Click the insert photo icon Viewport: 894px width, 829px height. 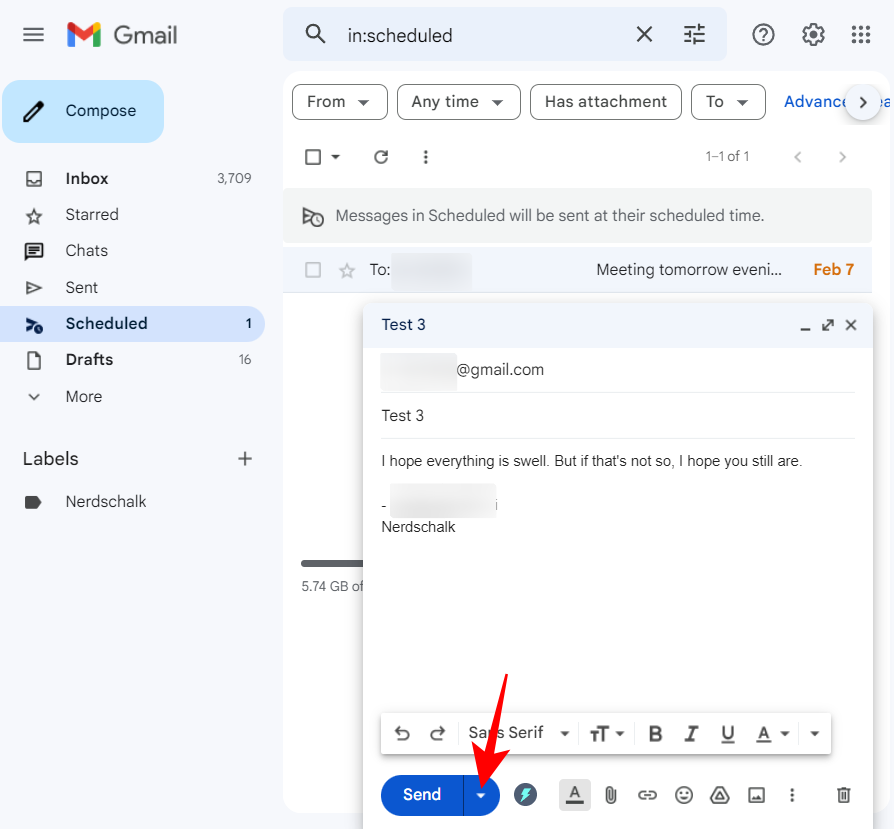pyautogui.click(x=756, y=795)
